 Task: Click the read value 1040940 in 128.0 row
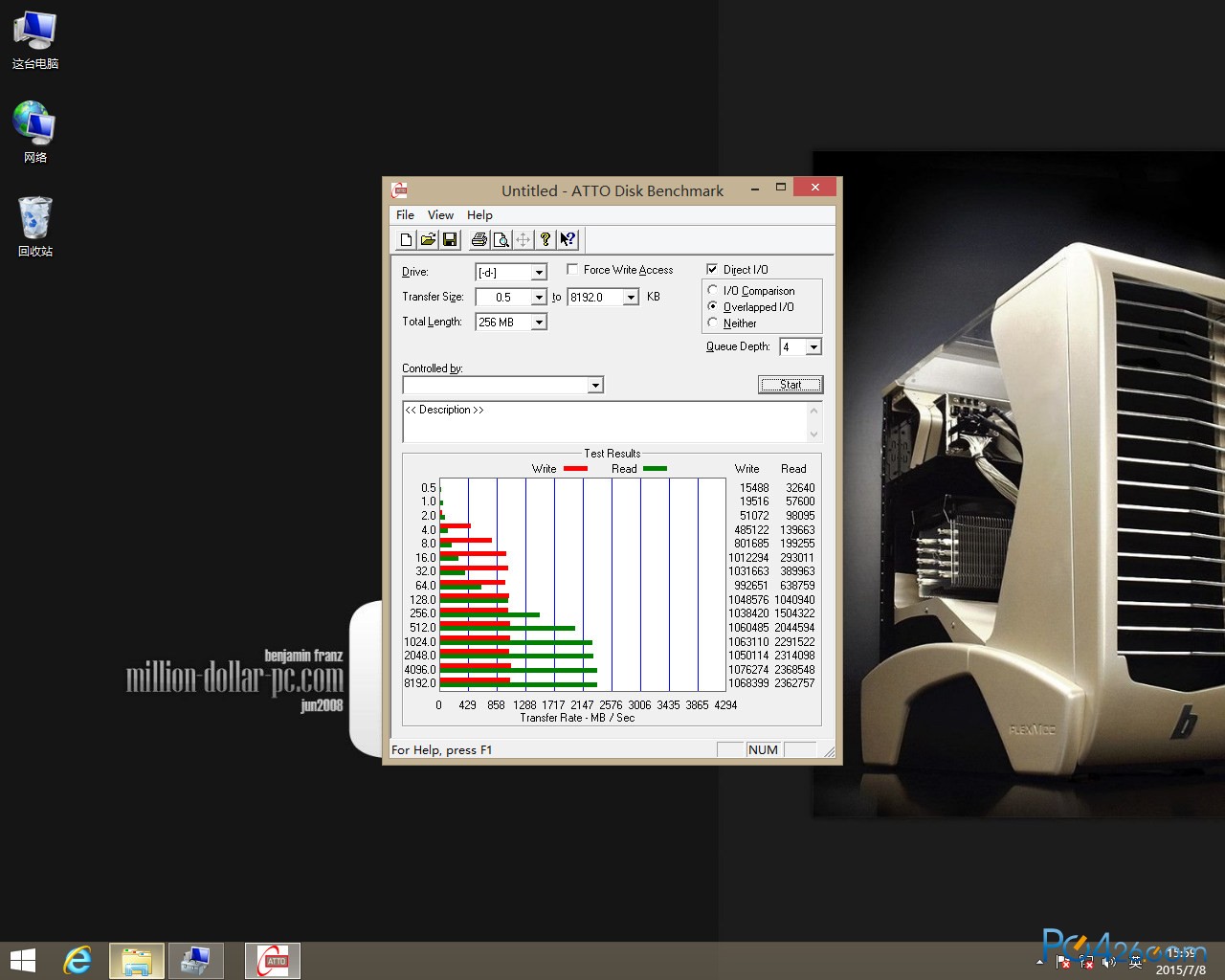click(x=795, y=600)
